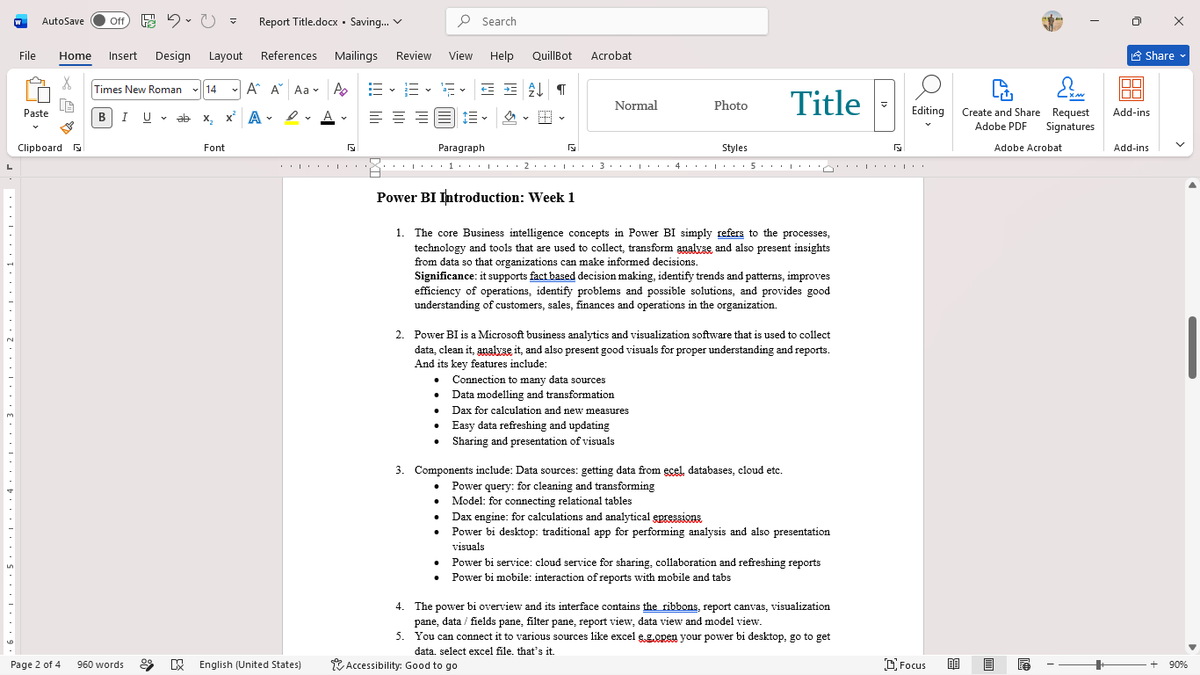Open the bullets list dropdown arrow
1200x675 pixels.
[x=392, y=90]
